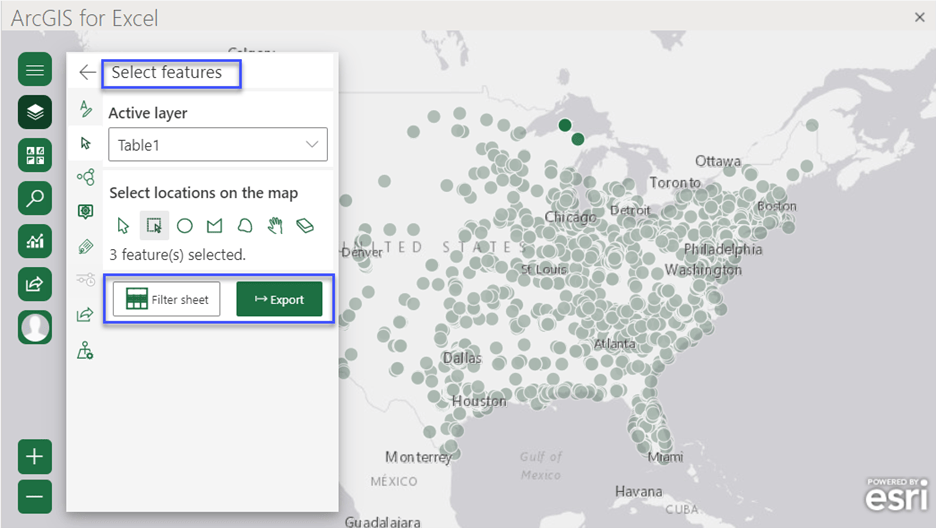Image resolution: width=936 pixels, height=528 pixels.
Task: Click the 'Active layer' label
Action: (x=148, y=113)
